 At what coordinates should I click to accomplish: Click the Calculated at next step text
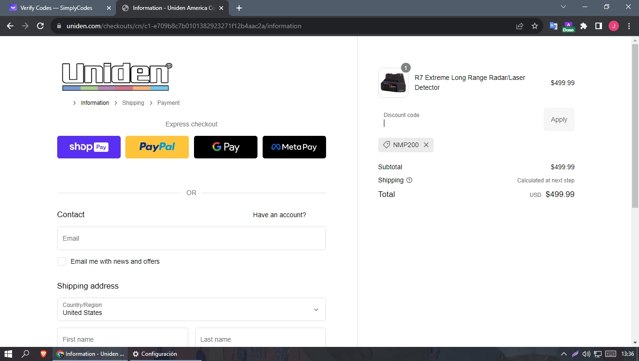click(x=546, y=180)
